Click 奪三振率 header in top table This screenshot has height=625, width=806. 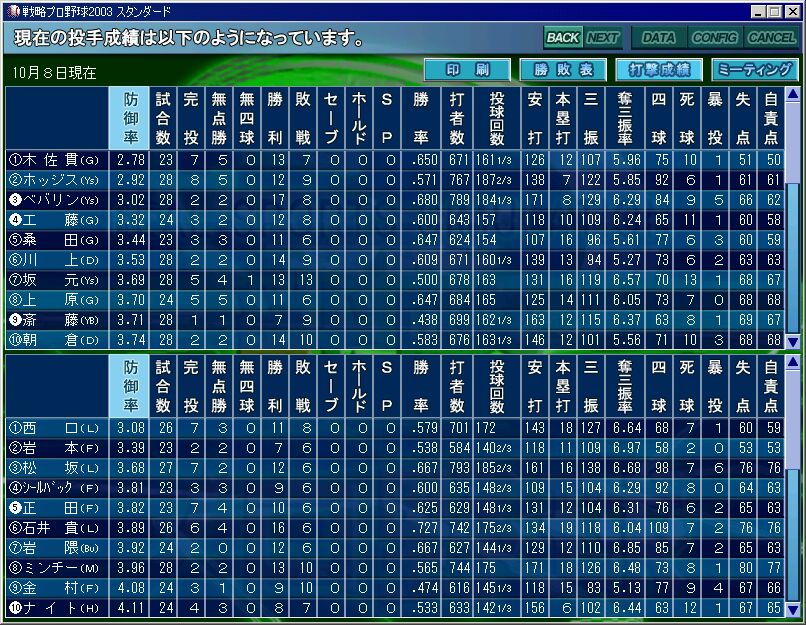[625, 118]
